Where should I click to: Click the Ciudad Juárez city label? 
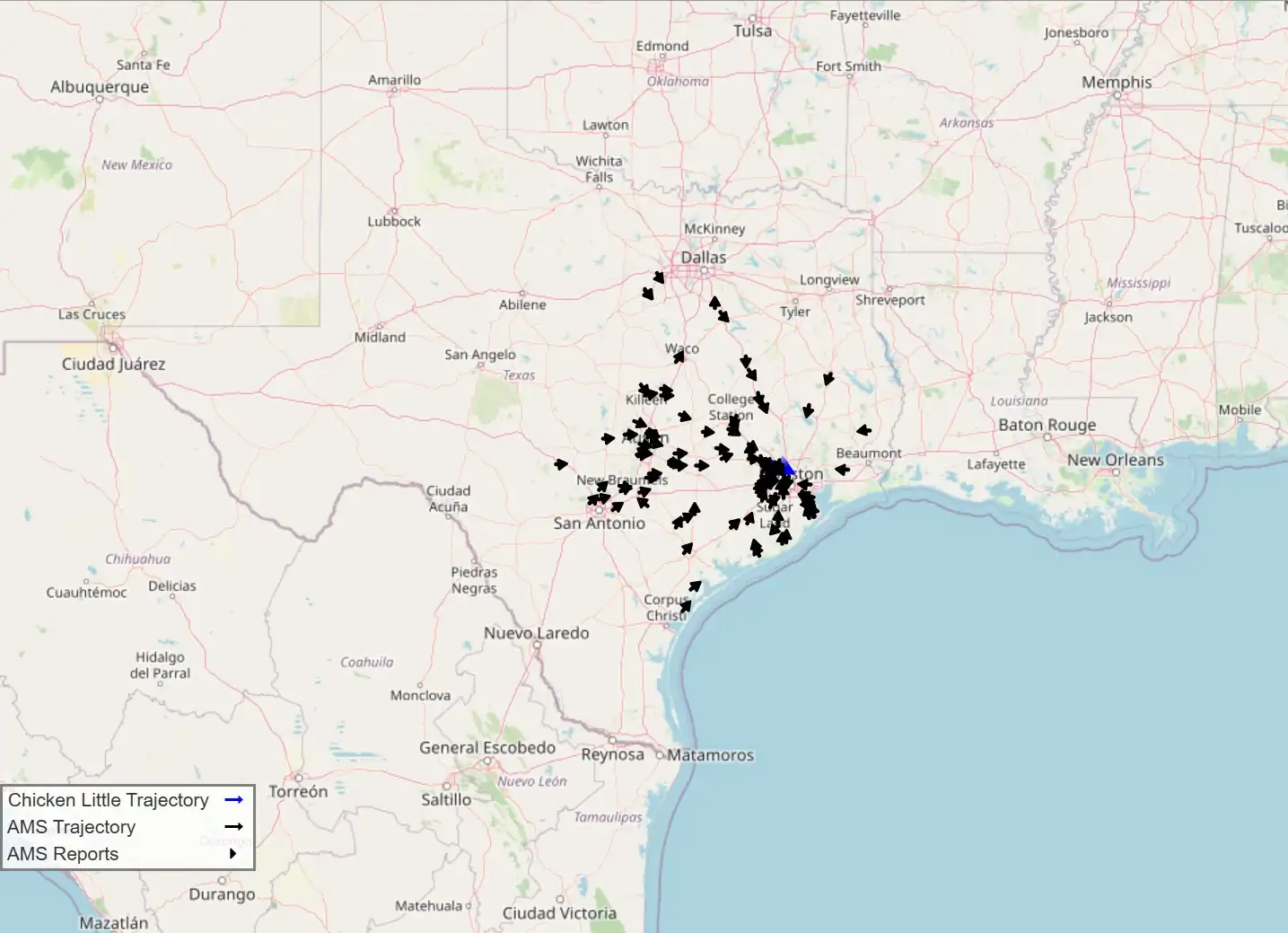tap(113, 364)
